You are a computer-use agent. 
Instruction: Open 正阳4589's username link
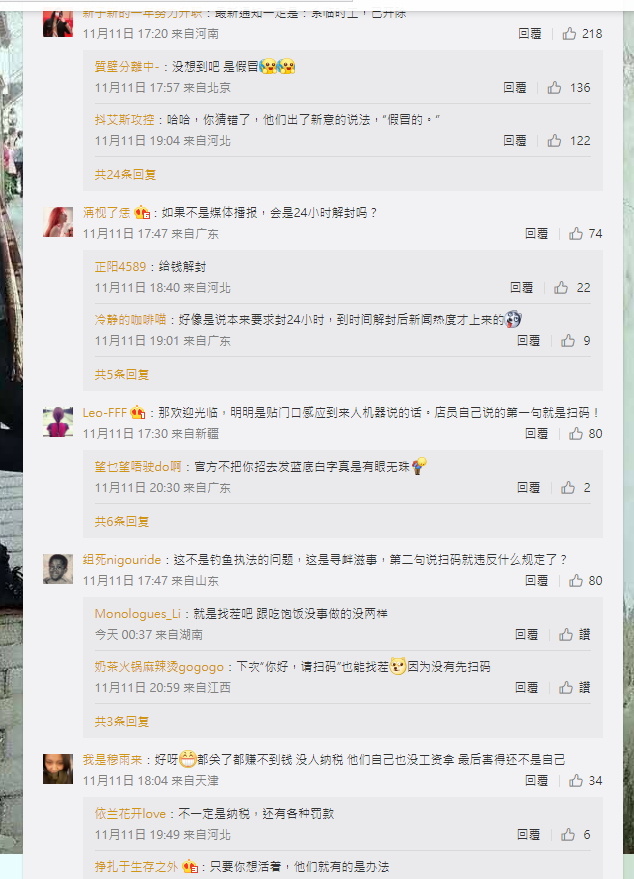click(120, 267)
